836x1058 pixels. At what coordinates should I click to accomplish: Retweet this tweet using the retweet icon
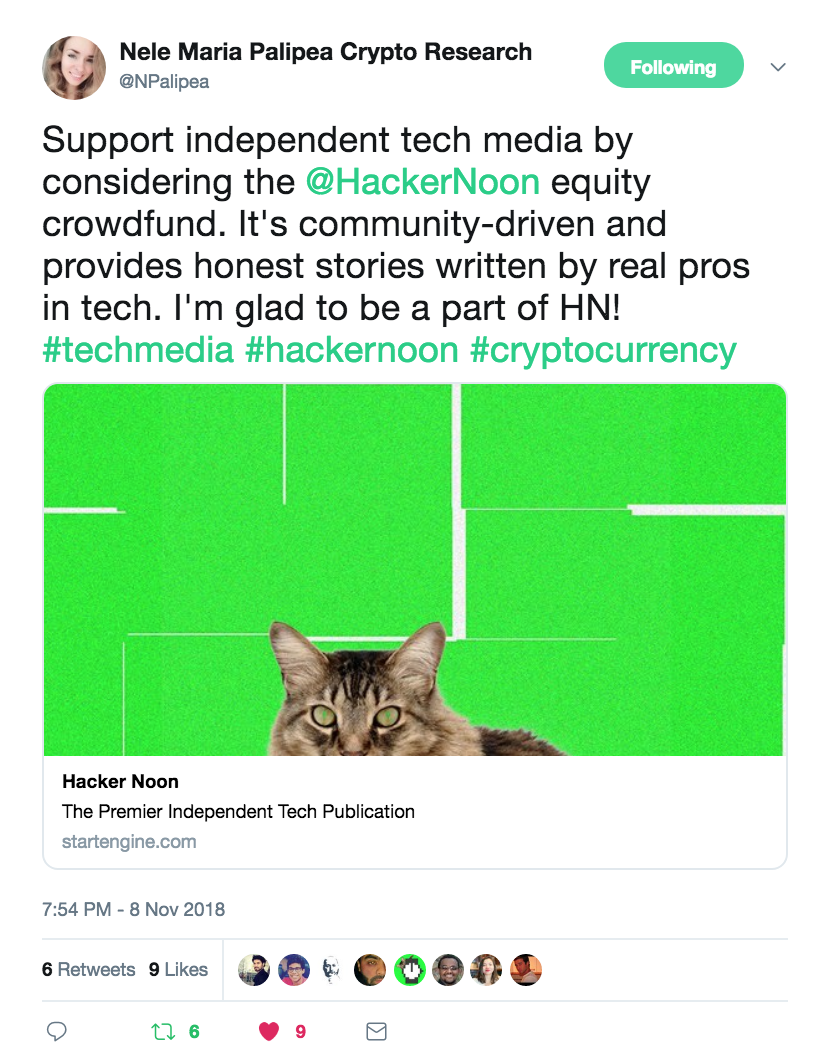163,1031
